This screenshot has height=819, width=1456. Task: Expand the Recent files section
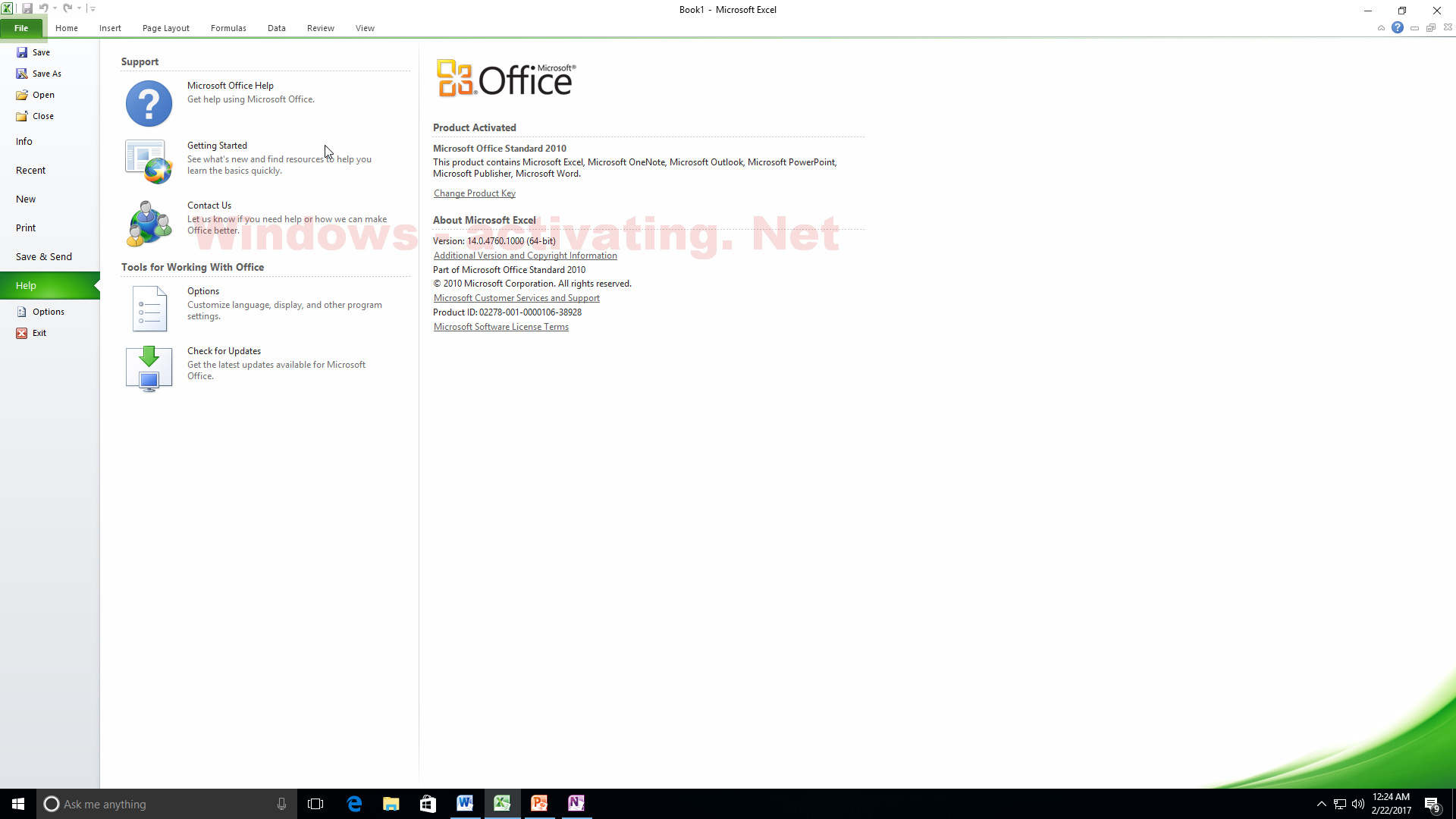click(30, 170)
